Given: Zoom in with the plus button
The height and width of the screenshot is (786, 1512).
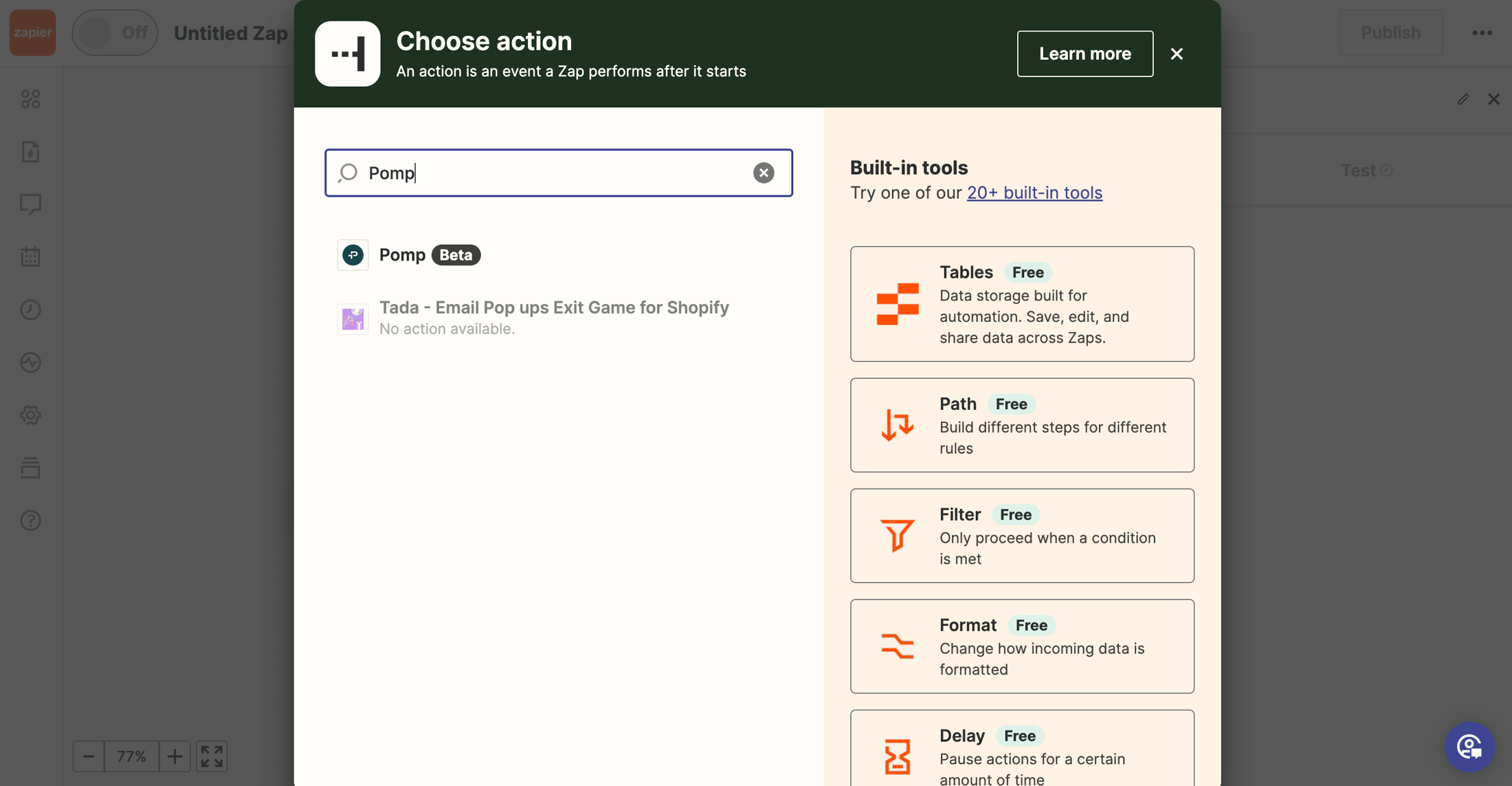Looking at the screenshot, I should (x=175, y=756).
